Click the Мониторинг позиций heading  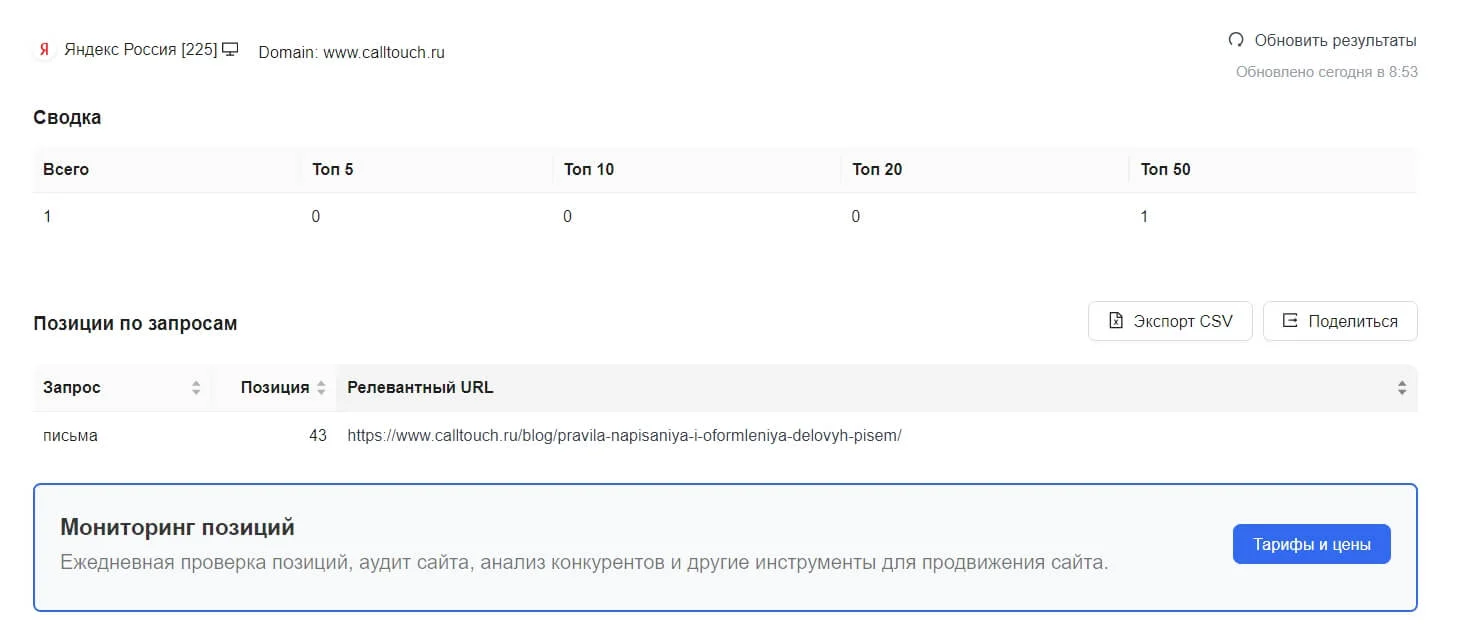click(x=178, y=527)
